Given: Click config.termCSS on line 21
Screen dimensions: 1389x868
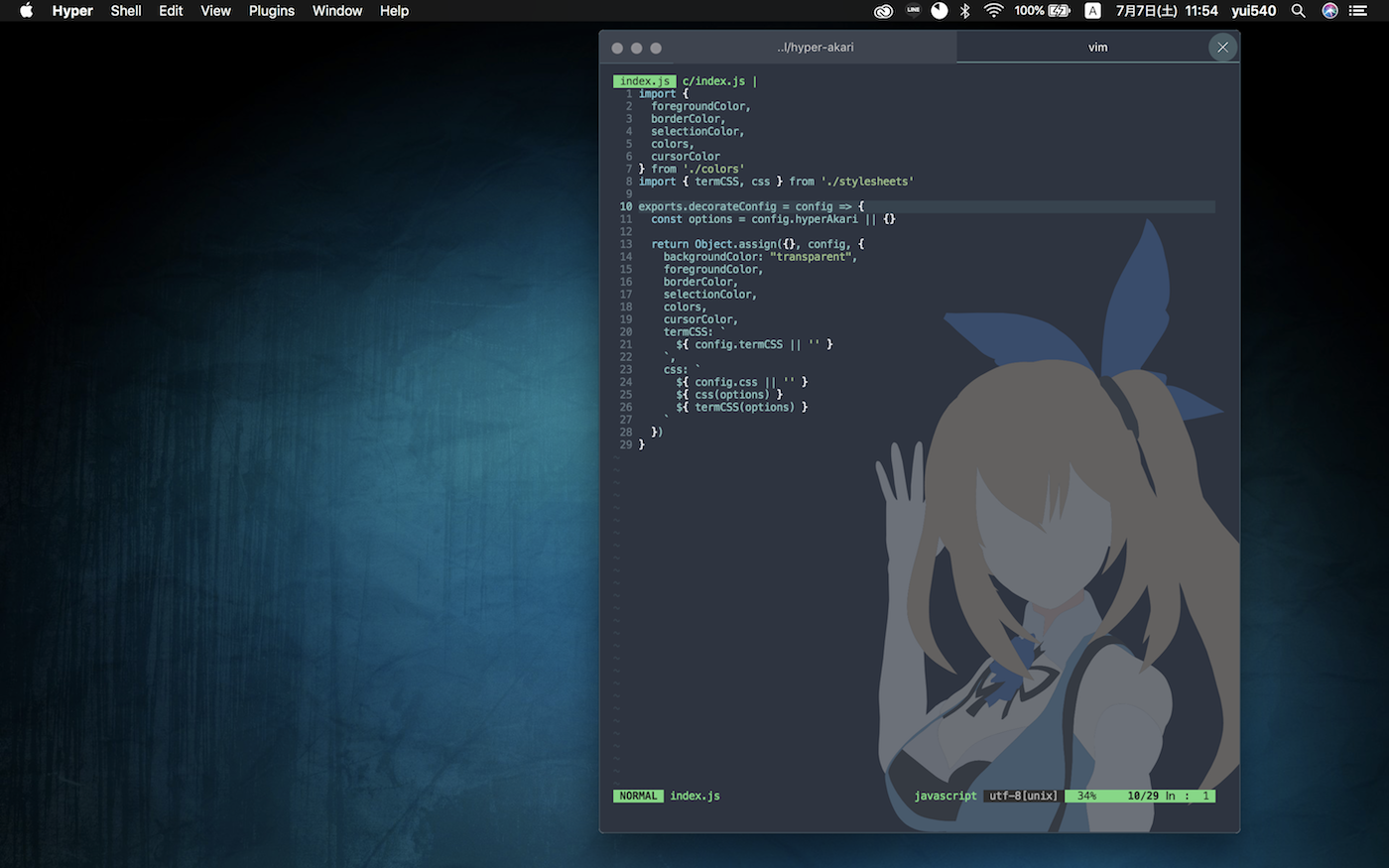Looking at the screenshot, I should 739,344.
